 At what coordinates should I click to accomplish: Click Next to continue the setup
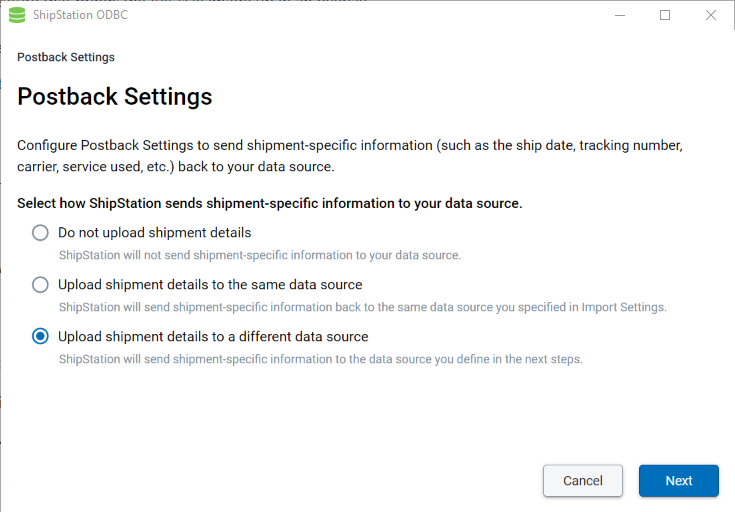pyautogui.click(x=679, y=481)
